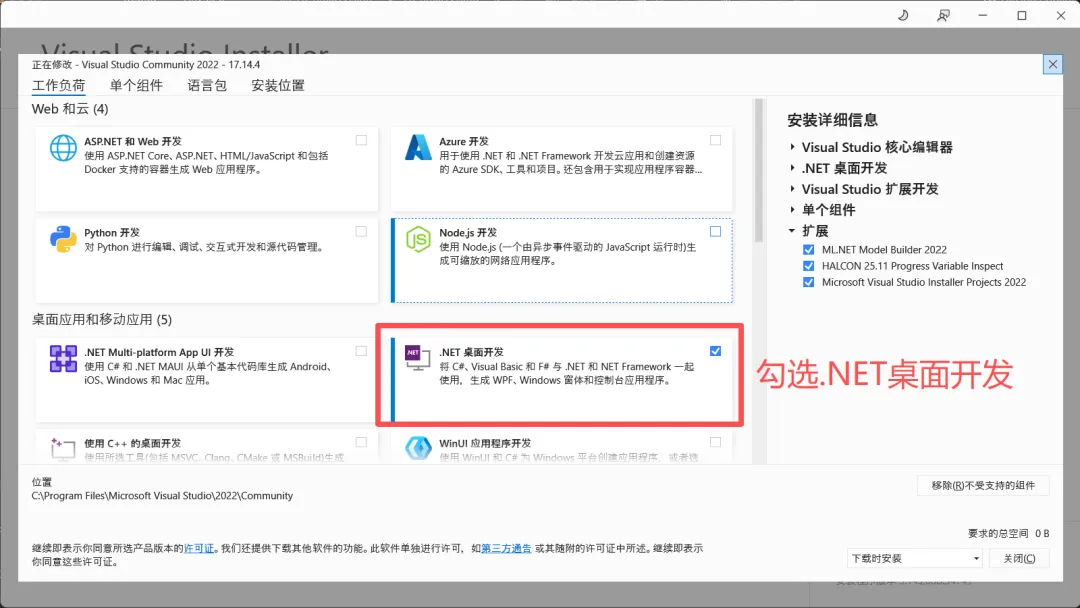Uncheck Microsoft Visual Studio Installer Projects 2022
Screen dimensions: 1080x608
[809, 282]
